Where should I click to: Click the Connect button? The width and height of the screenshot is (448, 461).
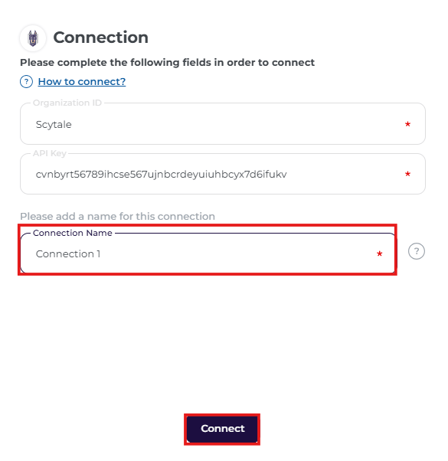click(222, 429)
